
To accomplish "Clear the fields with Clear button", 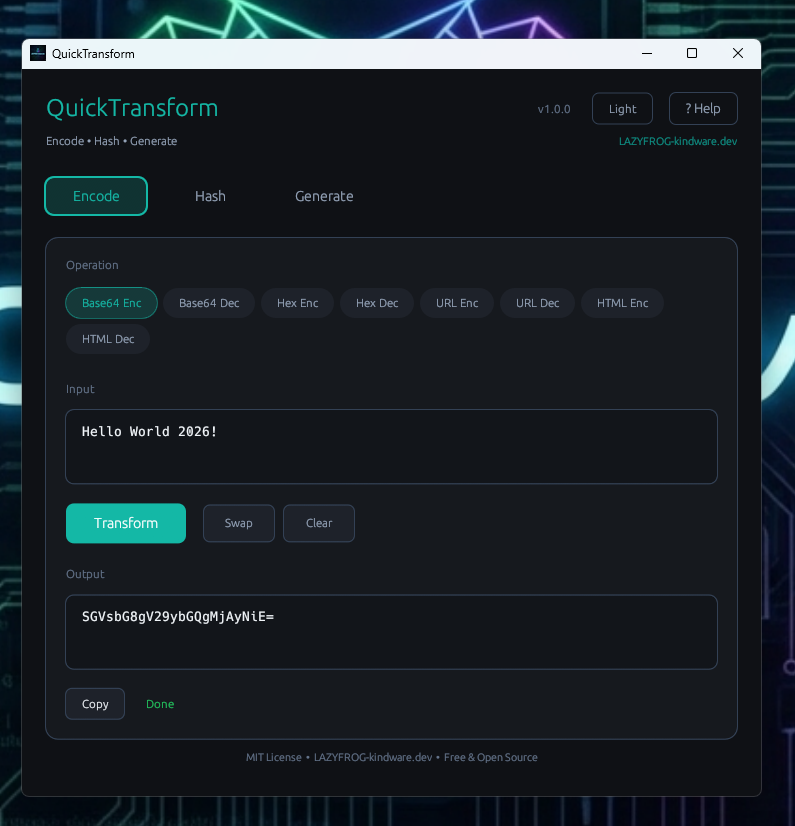I will click(x=319, y=523).
